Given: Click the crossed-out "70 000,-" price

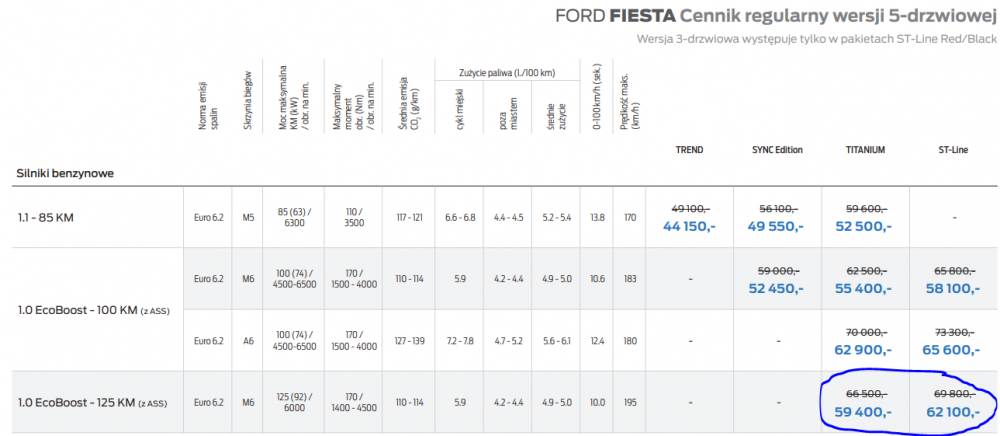Looking at the screenshot, I should pyautogui.click(x=865, y=331).
